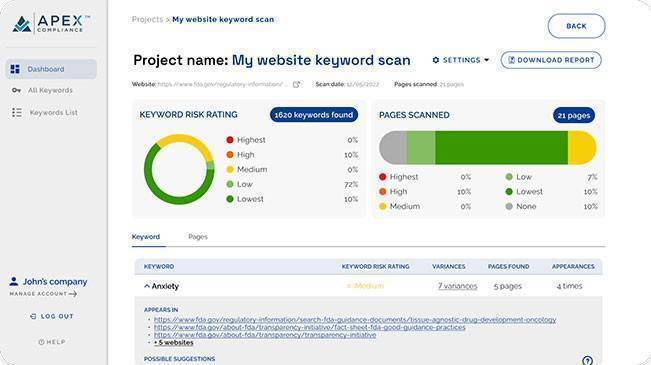The image size is (651, 365).
Task: Click the KEYWORD RISK RATING column header
Action: pos(375,267)
